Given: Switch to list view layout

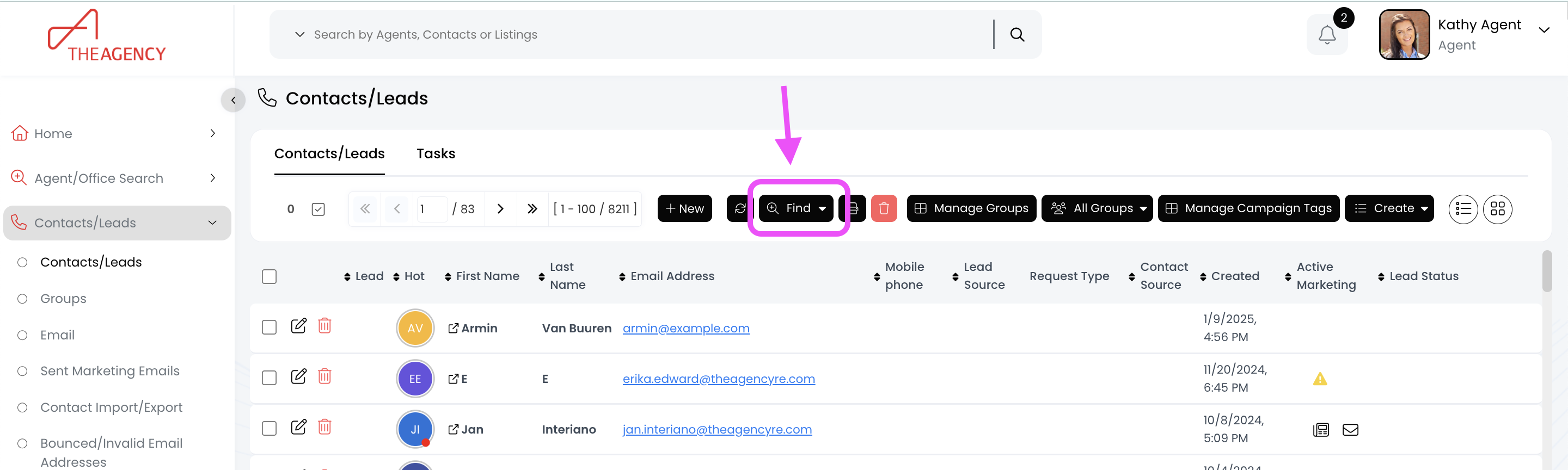Looking at the screenshot, I should pos(1463,209).
